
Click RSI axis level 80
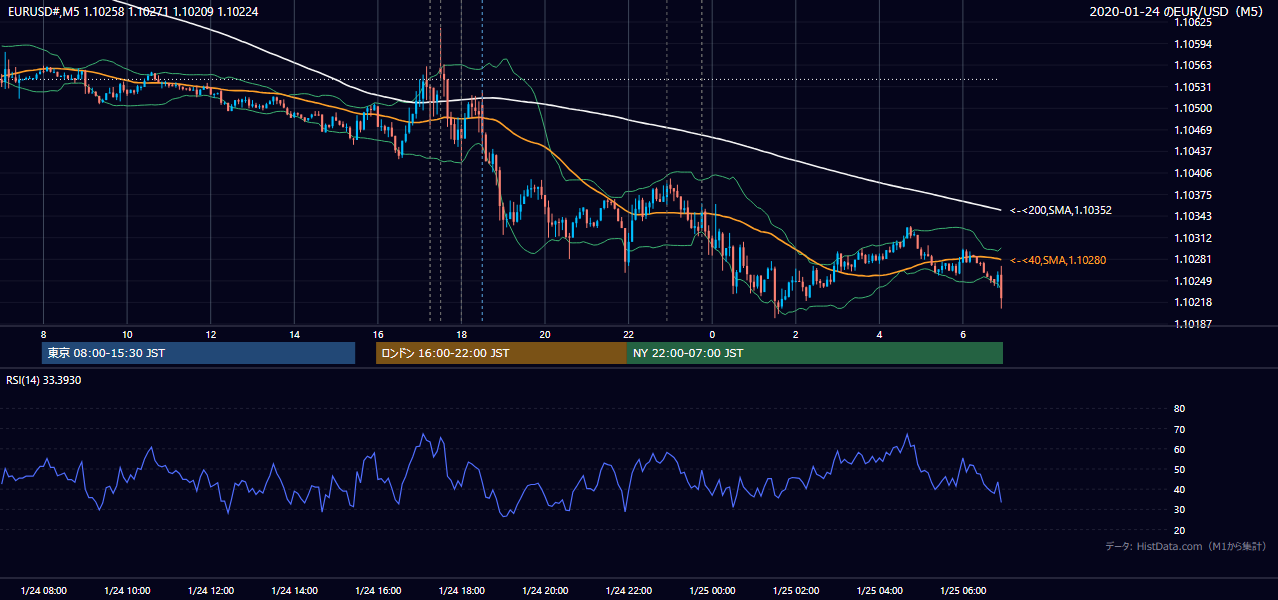1179,409
